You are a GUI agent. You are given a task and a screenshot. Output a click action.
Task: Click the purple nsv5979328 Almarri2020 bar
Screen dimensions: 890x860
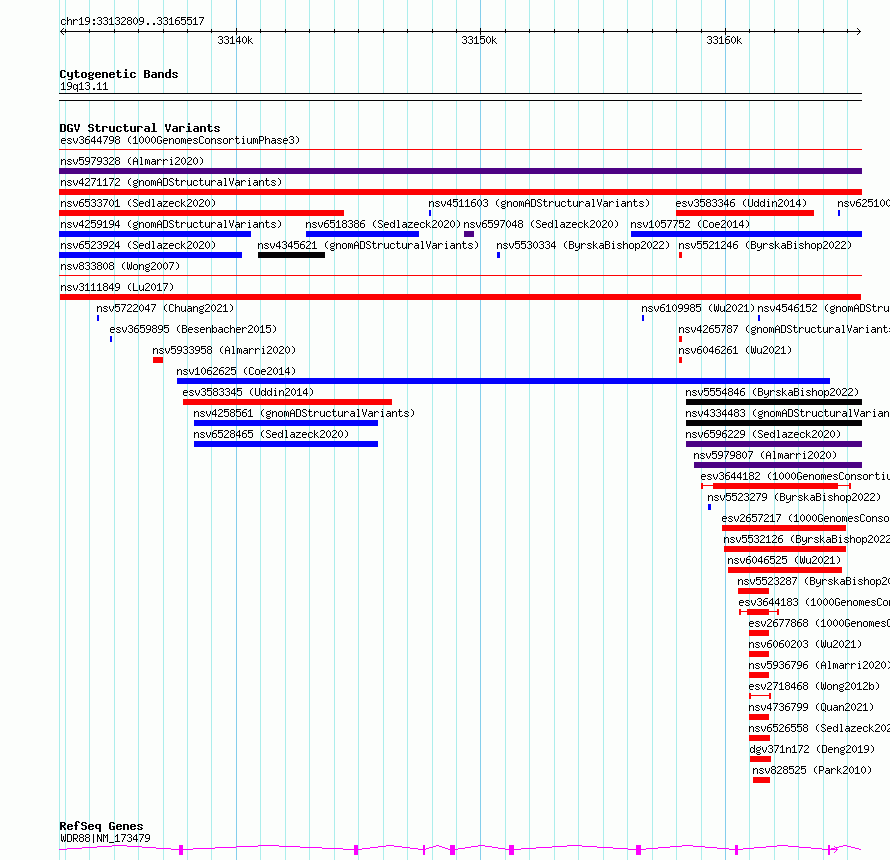[460, 171]
